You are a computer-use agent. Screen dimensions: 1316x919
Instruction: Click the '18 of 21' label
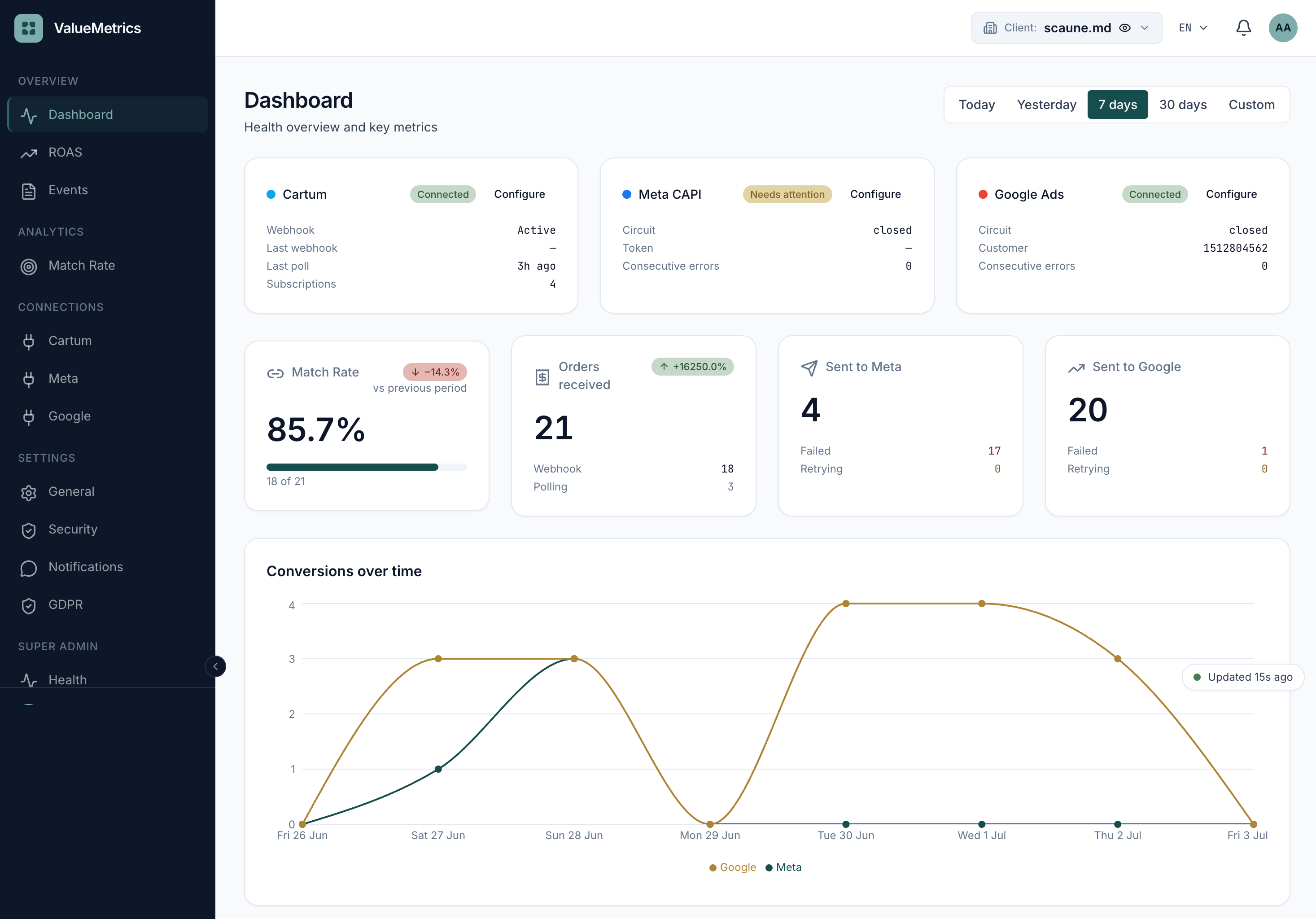(286, 481)
